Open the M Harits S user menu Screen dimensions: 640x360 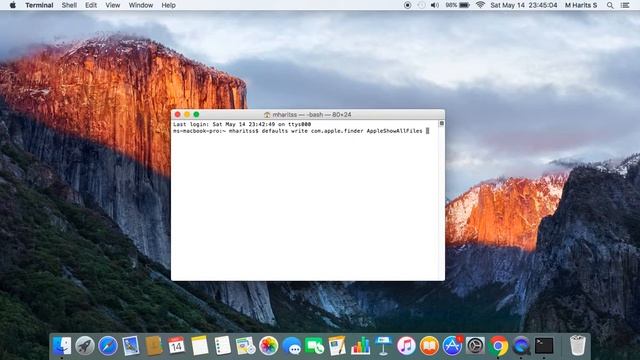point(581,5)
